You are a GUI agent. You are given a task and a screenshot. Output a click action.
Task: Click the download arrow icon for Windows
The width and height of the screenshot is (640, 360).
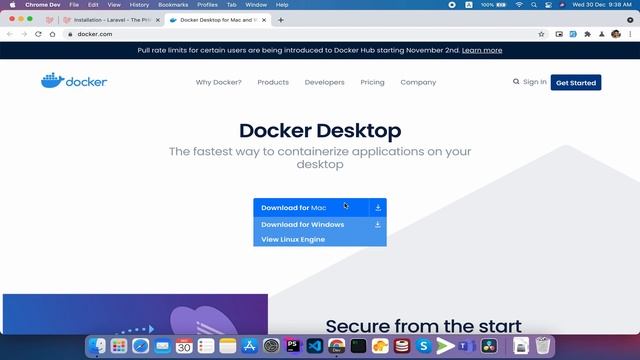(378, 224)
